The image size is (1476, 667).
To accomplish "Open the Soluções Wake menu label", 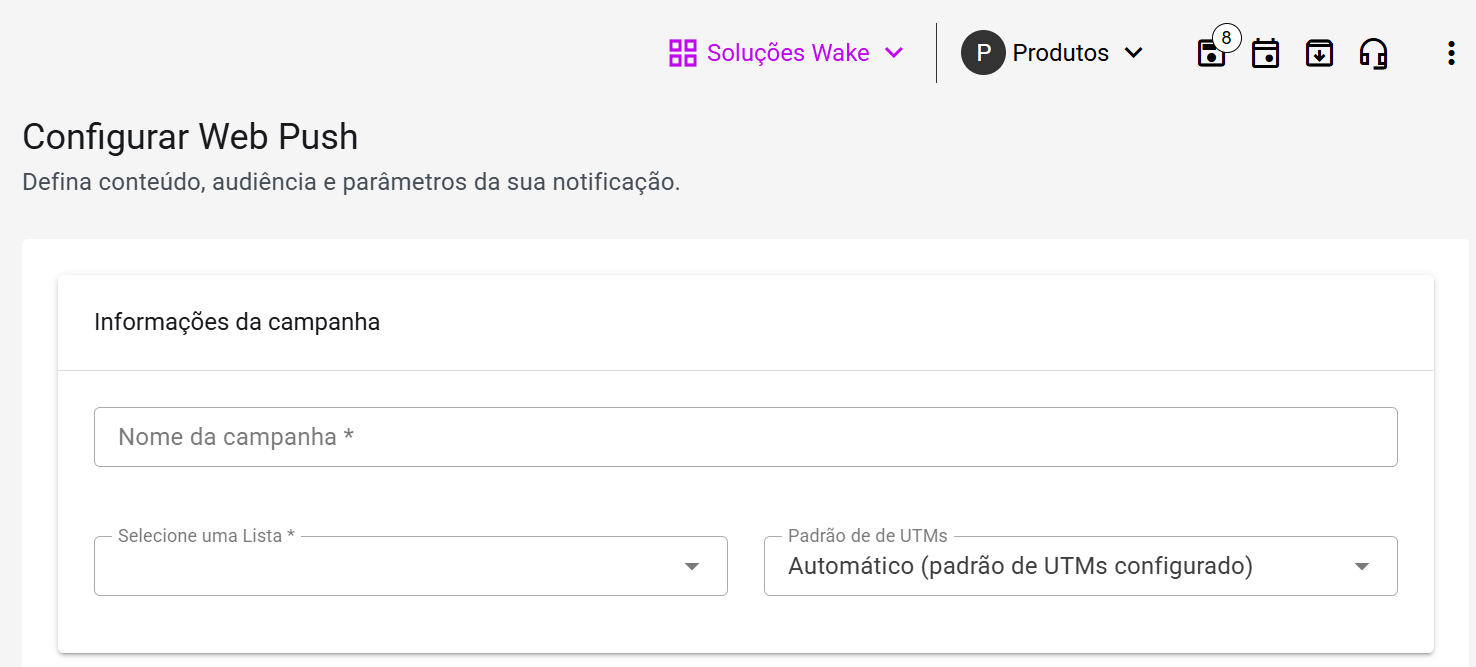I will click(x=788, y=53).
